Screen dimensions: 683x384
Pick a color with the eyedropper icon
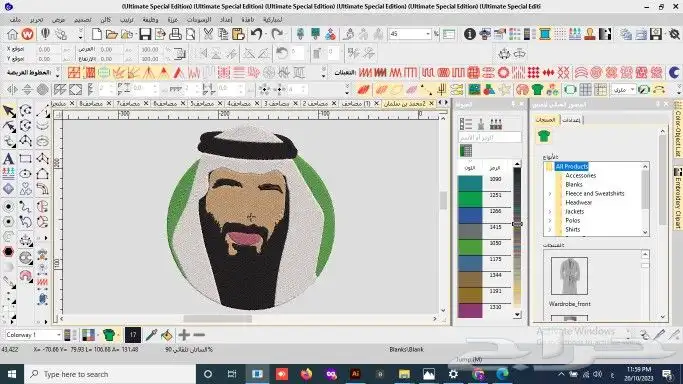point(151,335)
